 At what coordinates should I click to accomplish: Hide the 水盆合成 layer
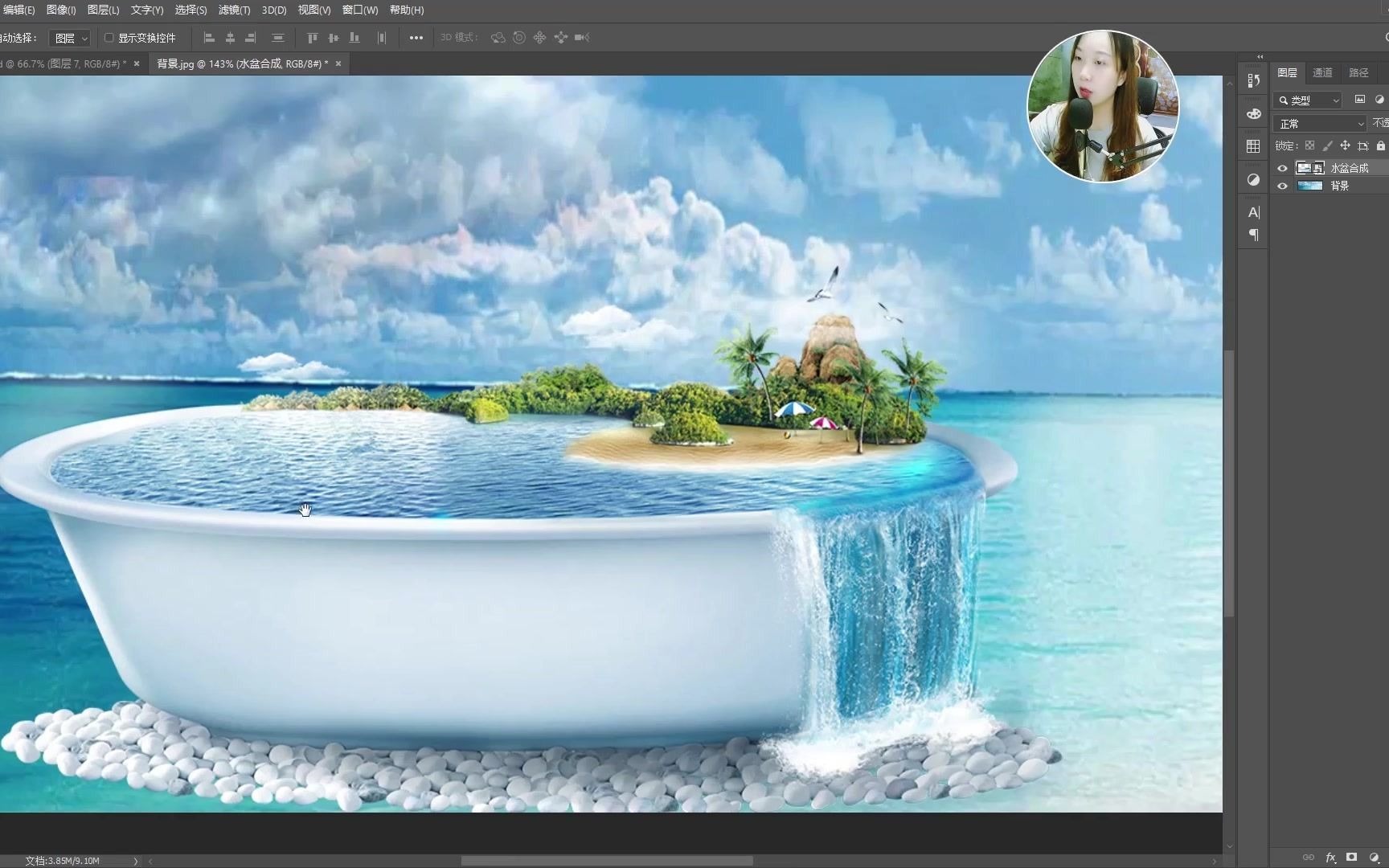pos(1282,168)
